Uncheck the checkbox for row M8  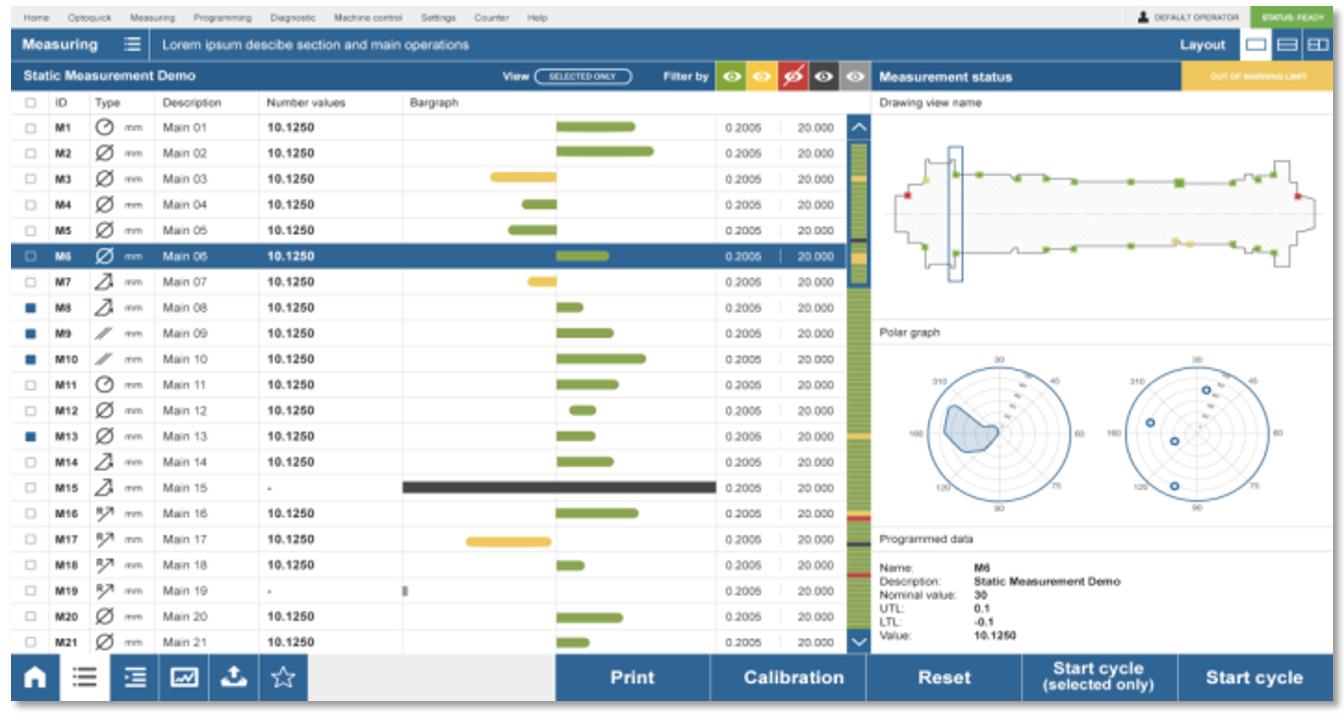(31, 308)
